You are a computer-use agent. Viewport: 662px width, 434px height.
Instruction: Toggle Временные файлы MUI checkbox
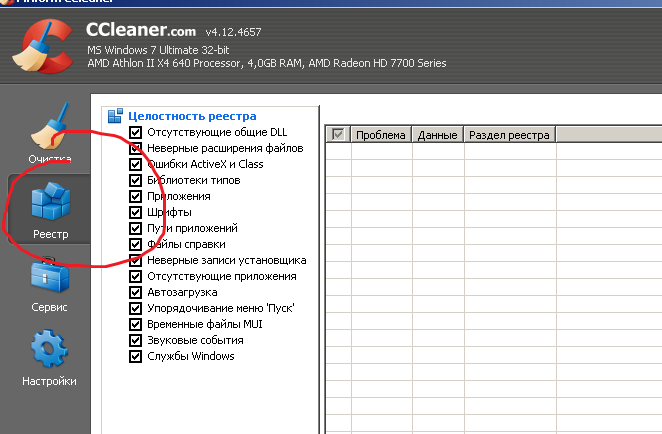pyautogui.click(x=135, y=325)
